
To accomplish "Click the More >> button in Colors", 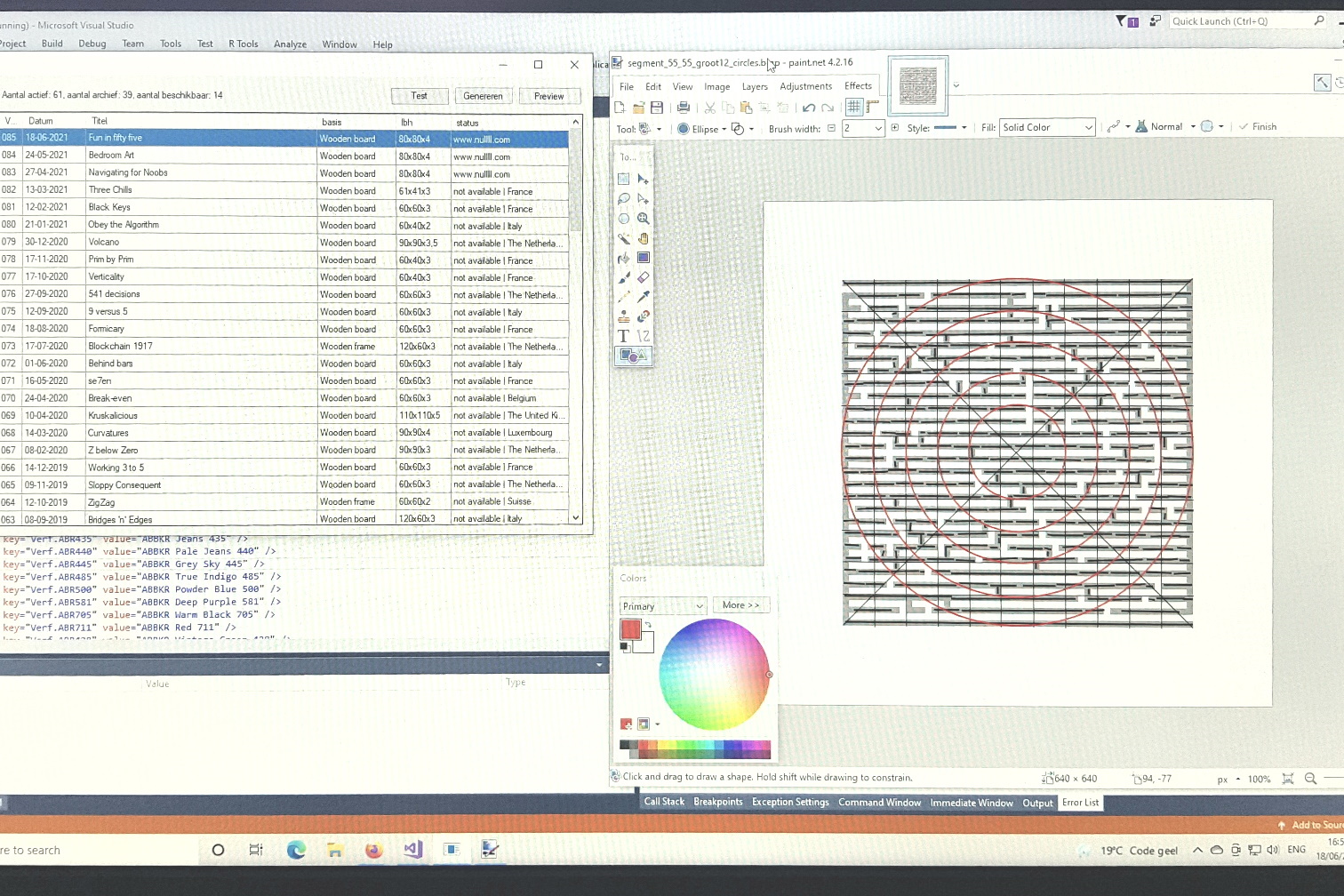I will (x=741, y=605).
